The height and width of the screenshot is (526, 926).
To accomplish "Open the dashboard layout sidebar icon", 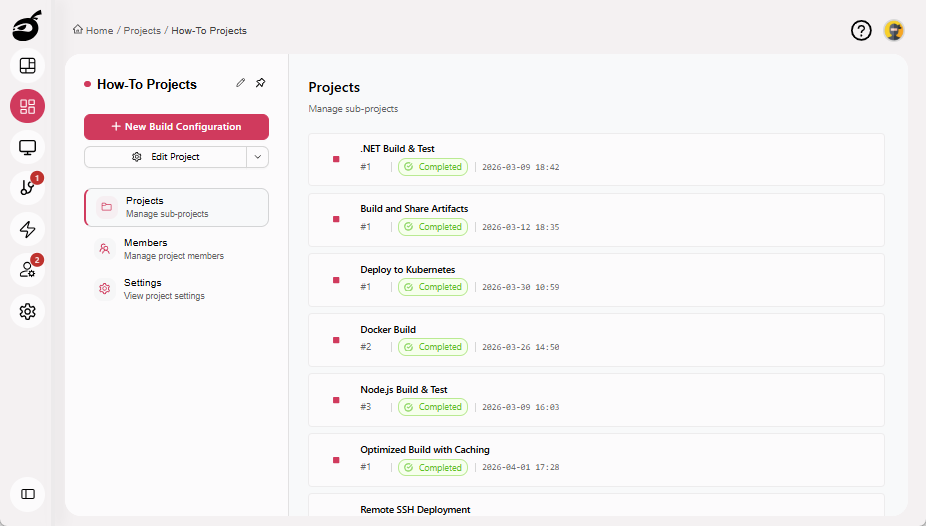I will [27, 66].
